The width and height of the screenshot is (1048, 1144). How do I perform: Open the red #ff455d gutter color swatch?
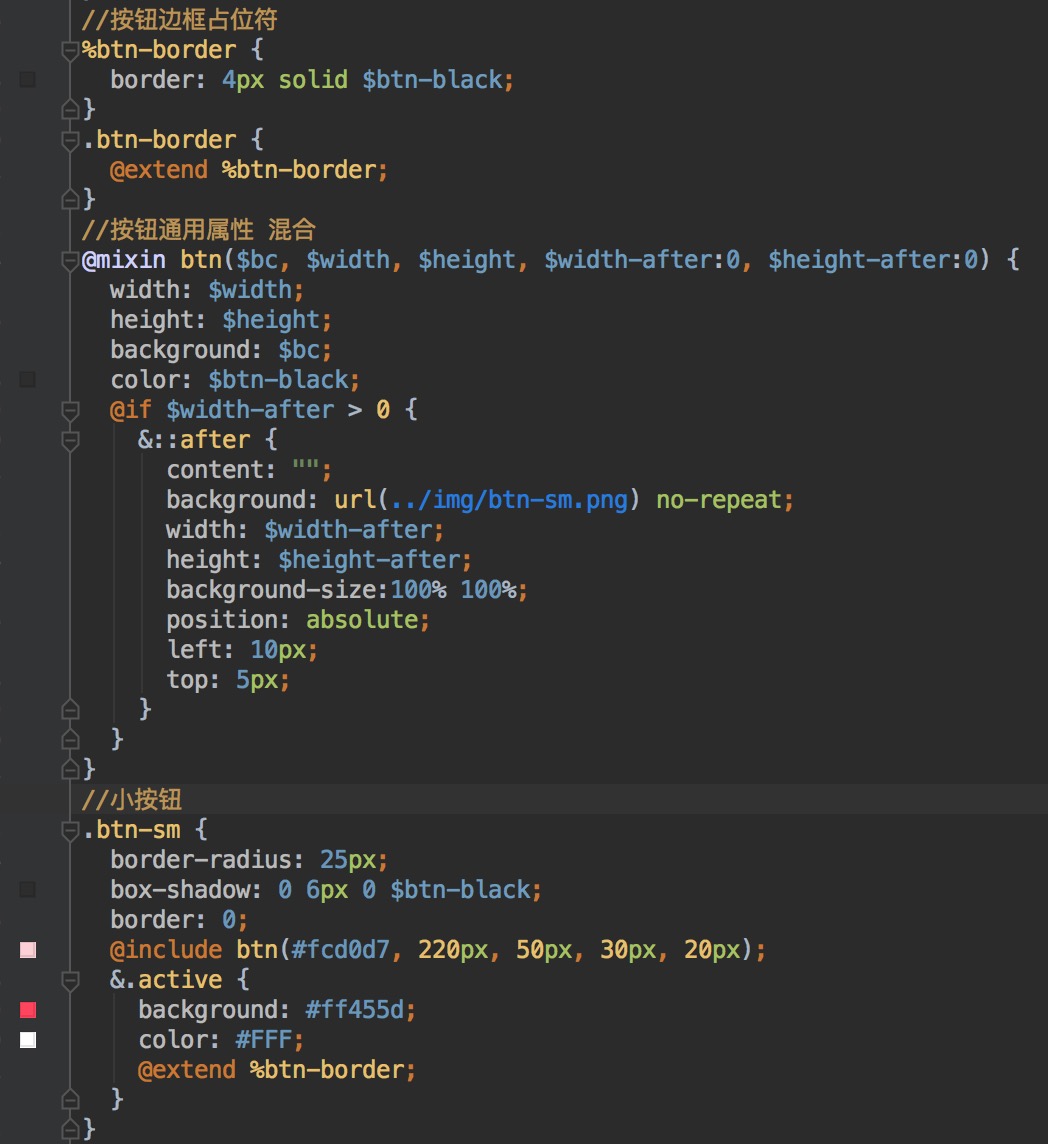[x=28, y=1010]
